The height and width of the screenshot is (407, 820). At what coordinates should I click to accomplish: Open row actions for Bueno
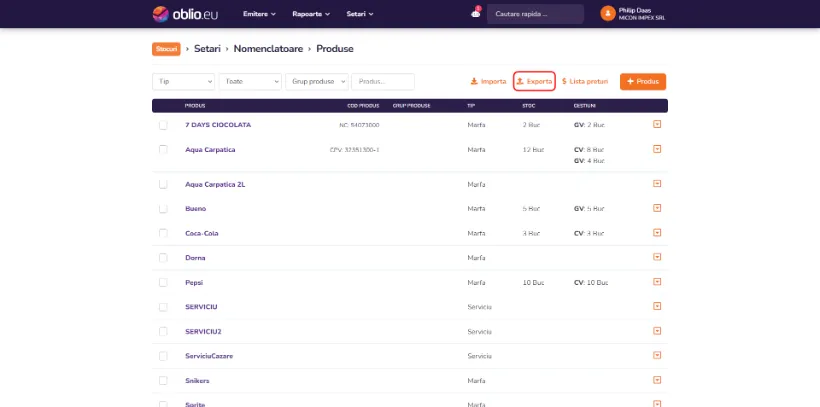[x=657, y=208]
